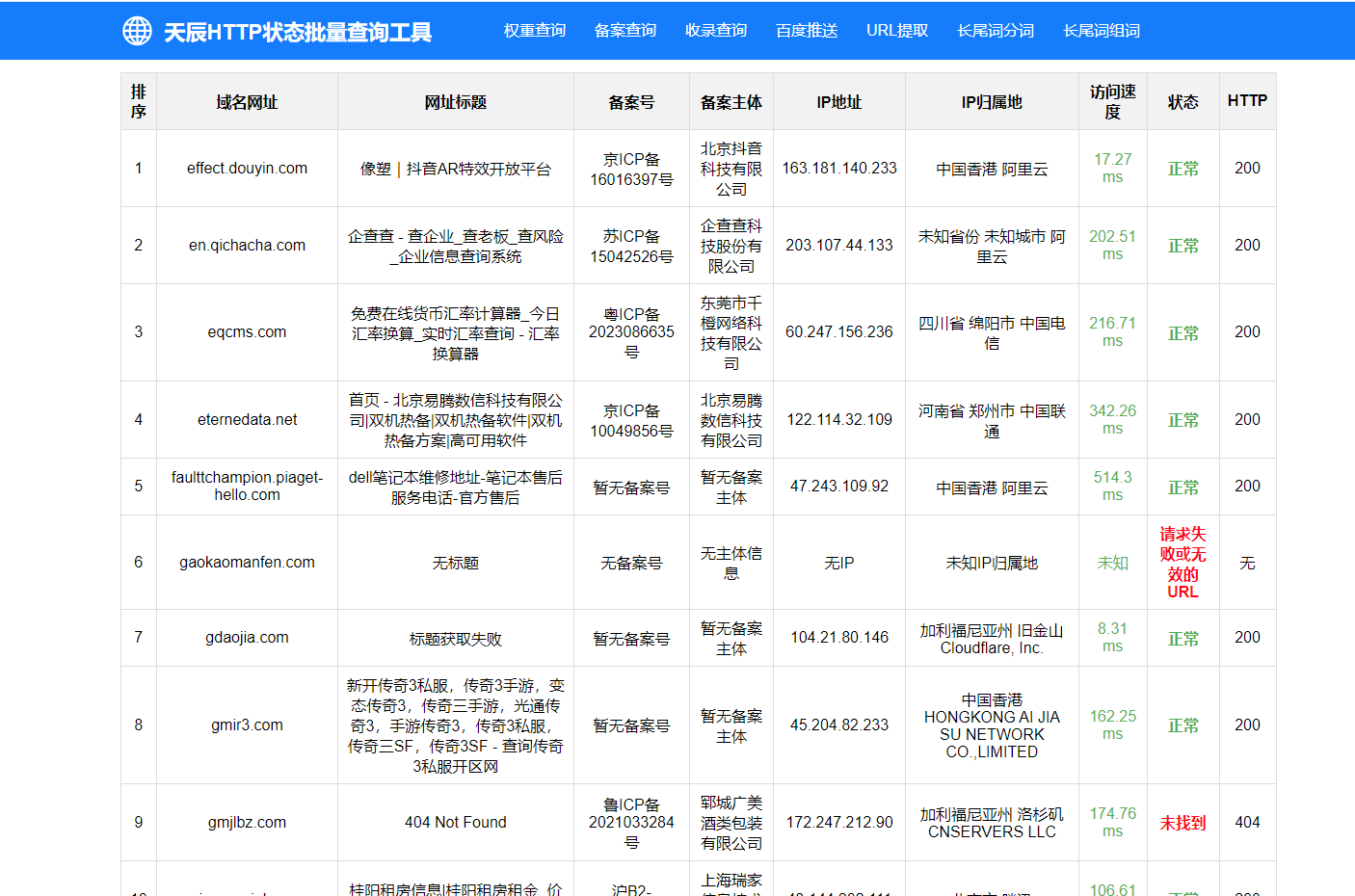The width and height of the screenshot is (1355, 896).
Task: Select domain gmjlbz.com
Action: click(247, 823)
